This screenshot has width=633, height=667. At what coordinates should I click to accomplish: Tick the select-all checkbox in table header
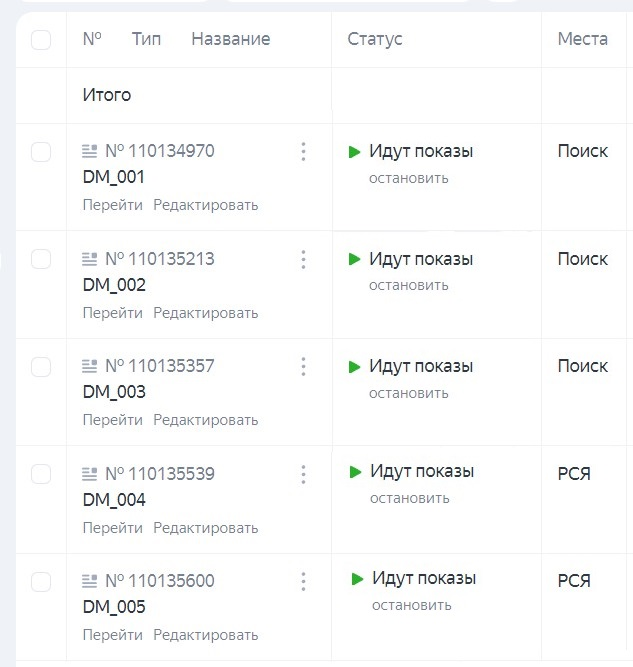(41, 40)
